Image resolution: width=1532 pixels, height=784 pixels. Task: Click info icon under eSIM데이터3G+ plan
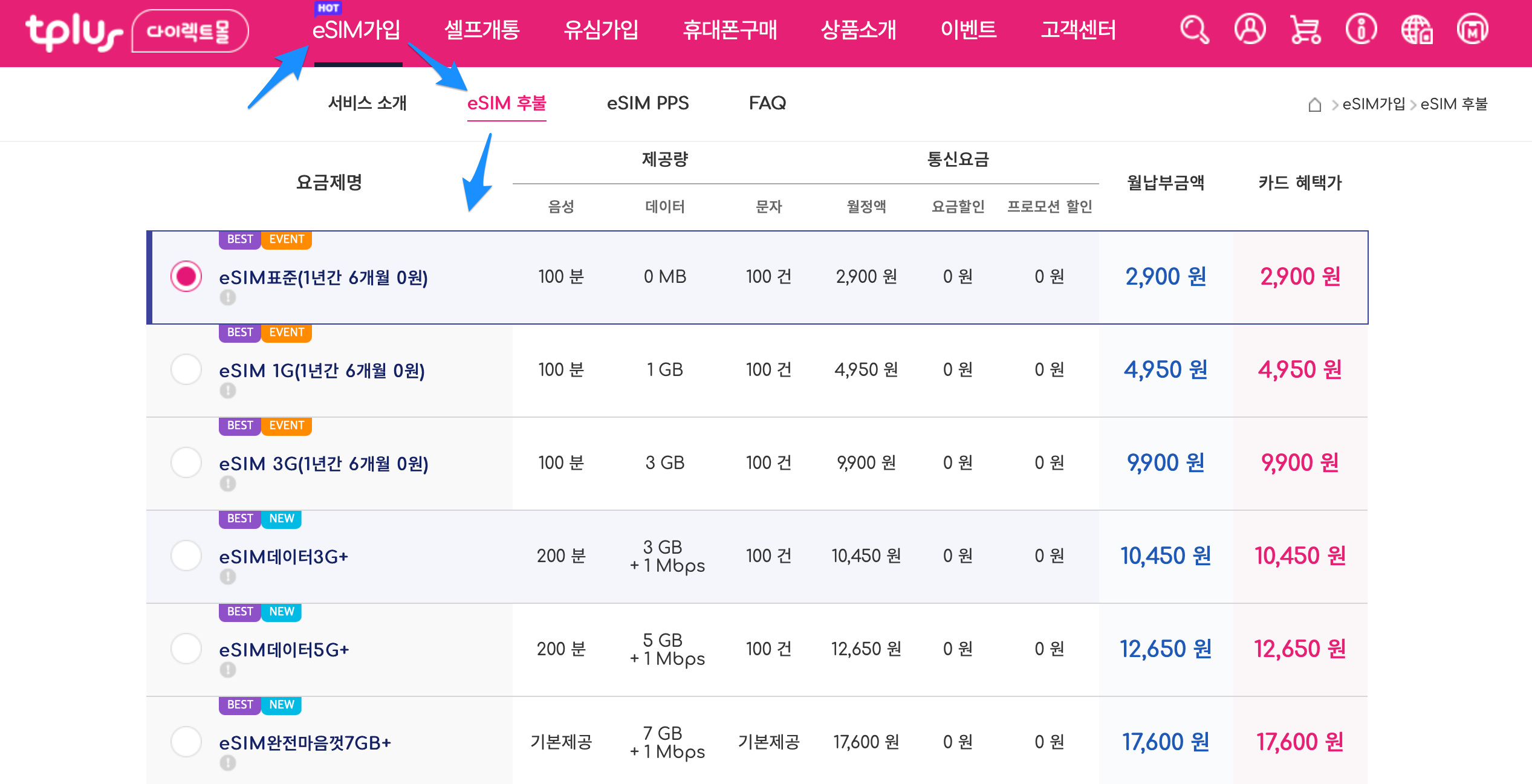[x=227, y=577]
